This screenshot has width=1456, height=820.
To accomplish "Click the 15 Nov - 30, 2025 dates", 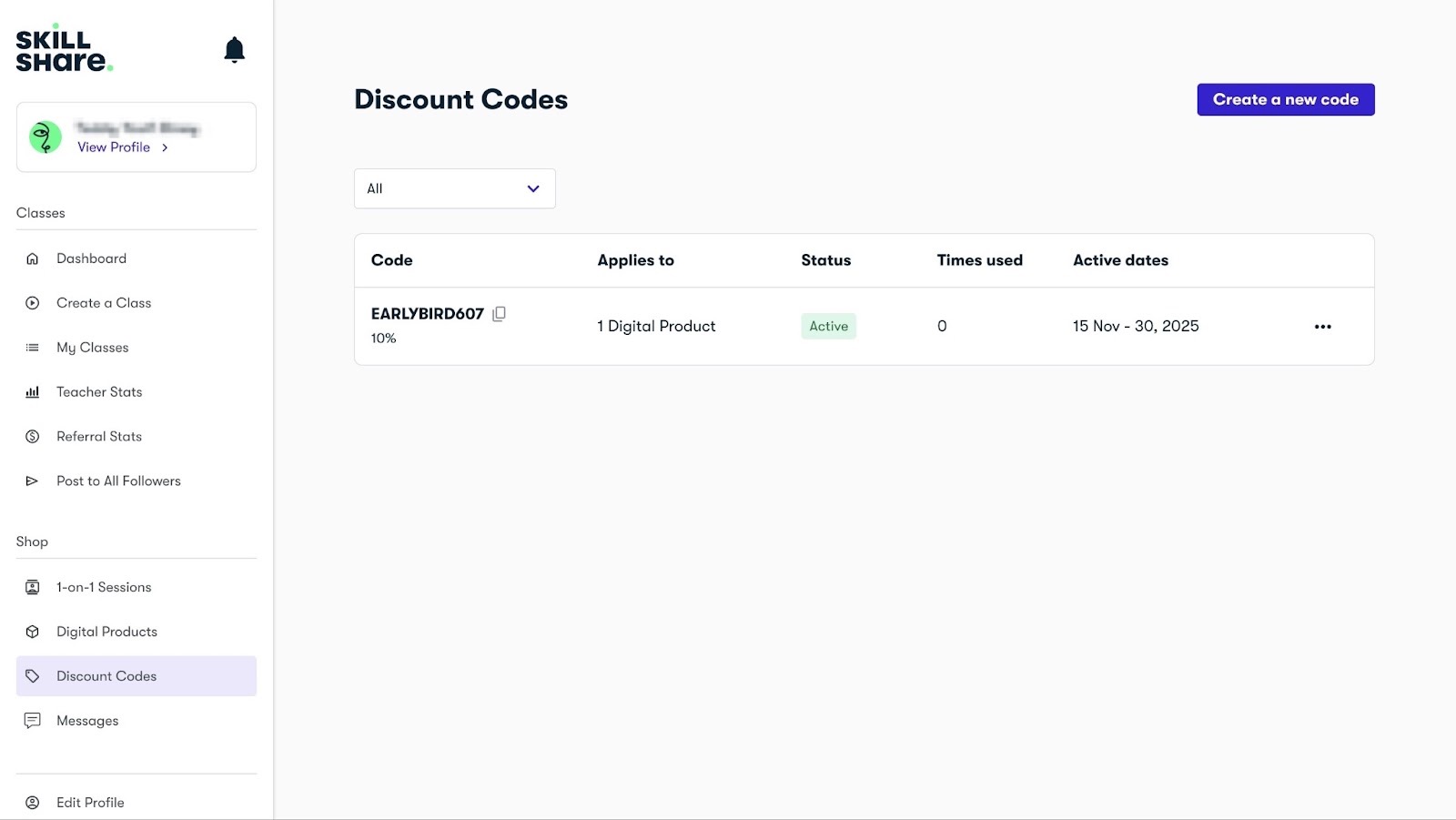I will coord(1136,327).
